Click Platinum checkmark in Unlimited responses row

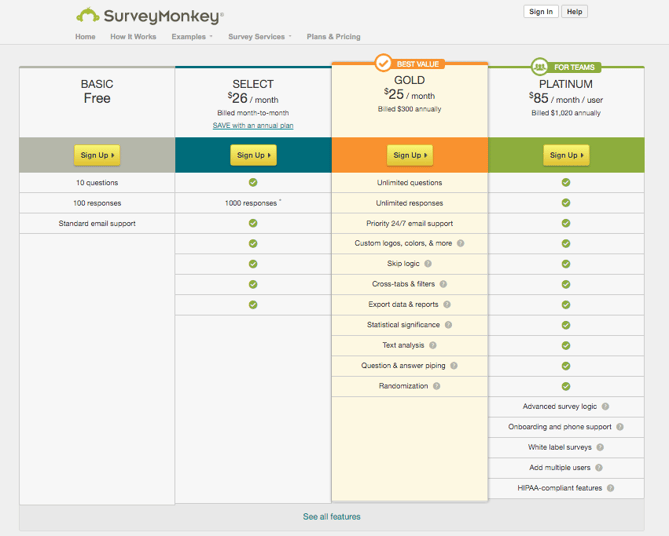pyautogui.click(x=566, y=203)
